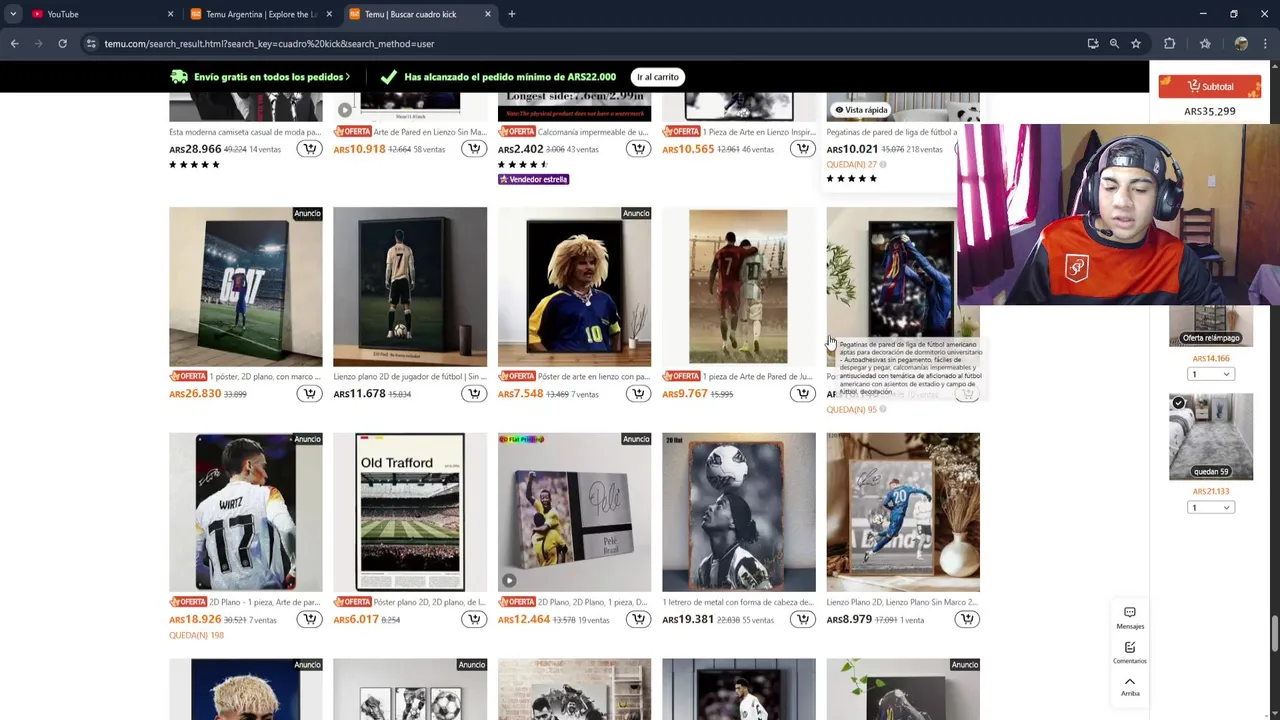Open quantity dropdown under ARS21.133

[1211, 508]
